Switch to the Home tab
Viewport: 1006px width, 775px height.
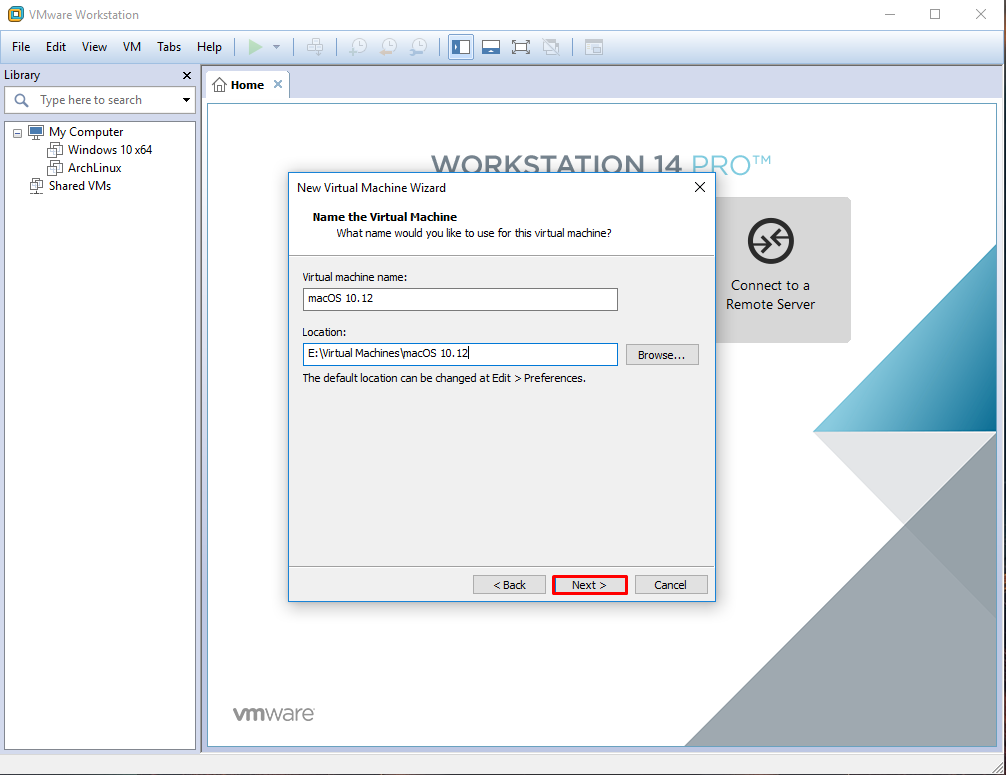tap(247, 85)
